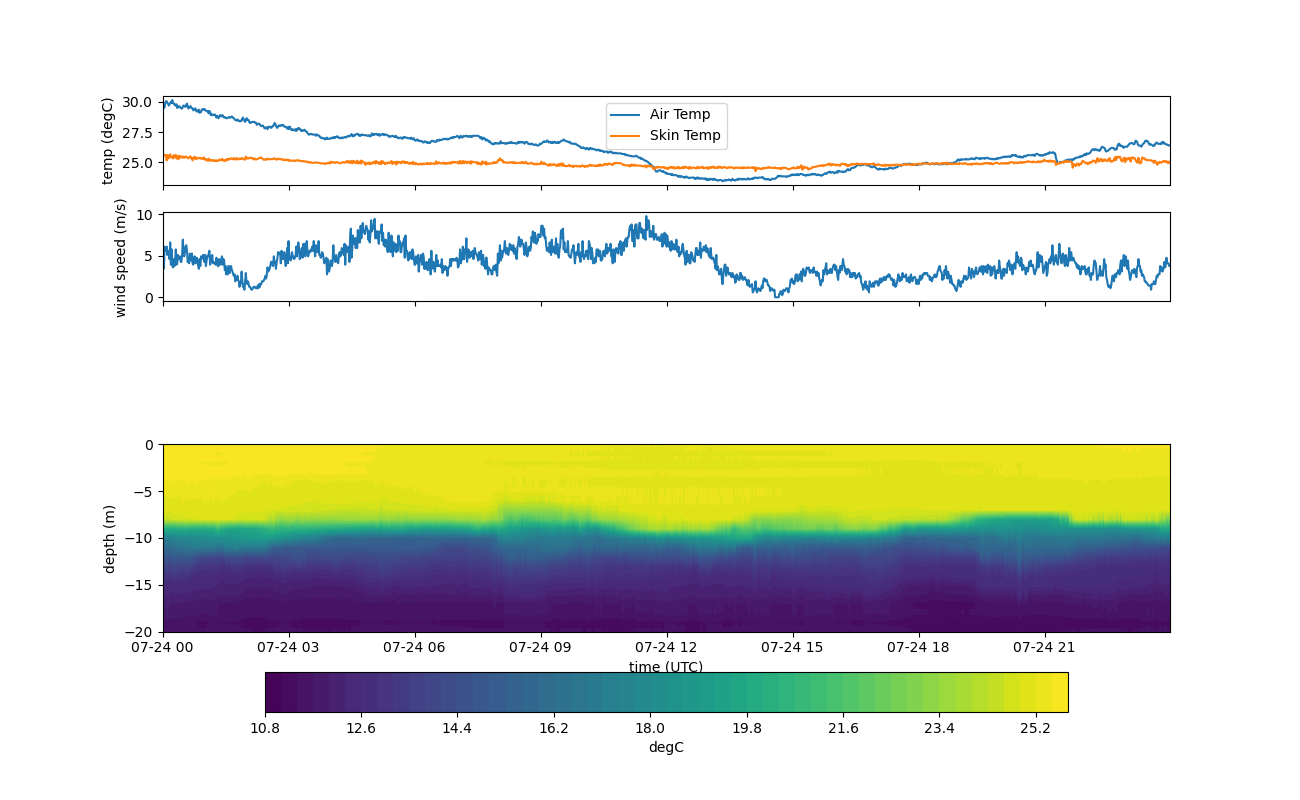Select the degC colorbar title

click(666, 748)
